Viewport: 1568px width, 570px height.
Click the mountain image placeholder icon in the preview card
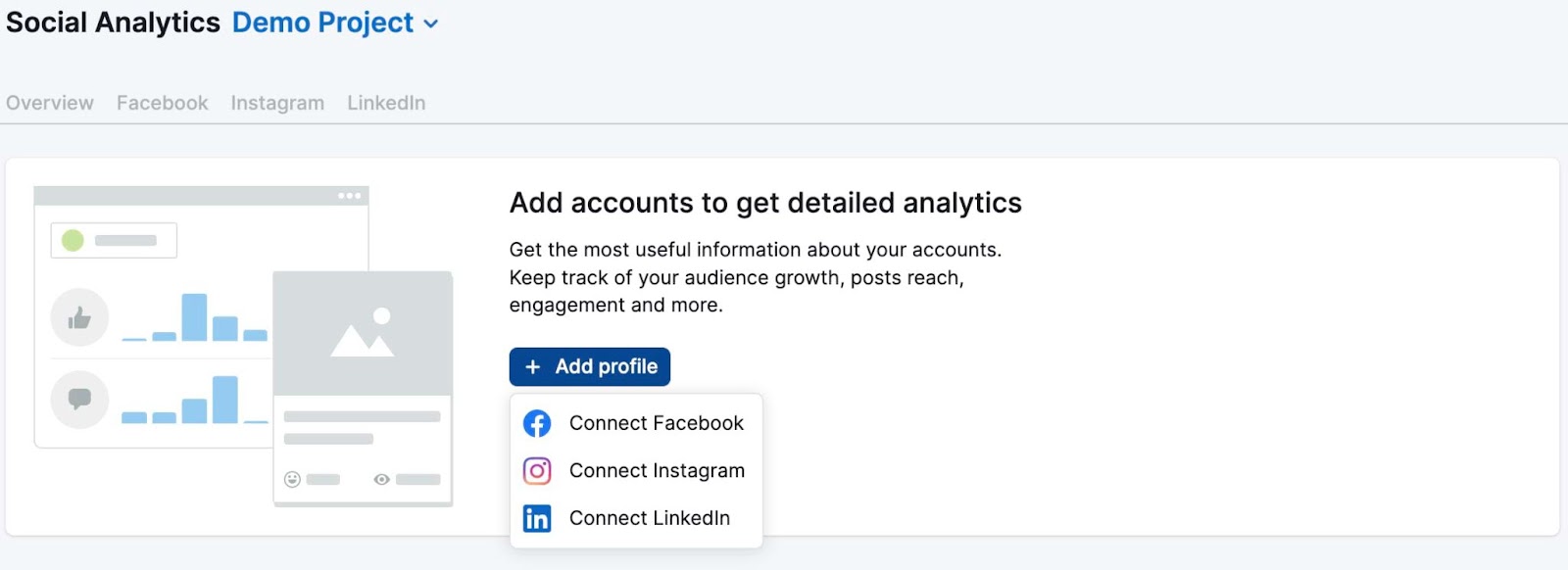(x=364, y=333)
